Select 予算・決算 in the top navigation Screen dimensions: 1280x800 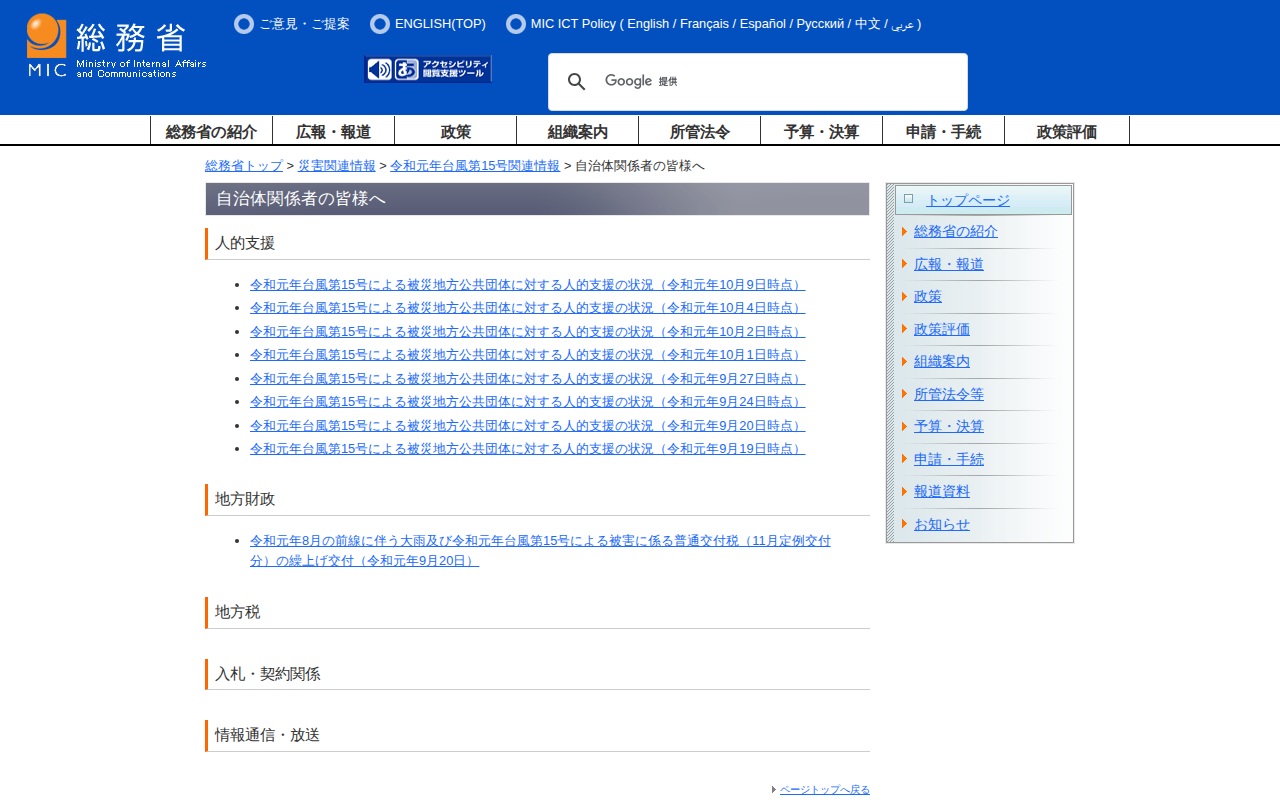click(821, 131)
